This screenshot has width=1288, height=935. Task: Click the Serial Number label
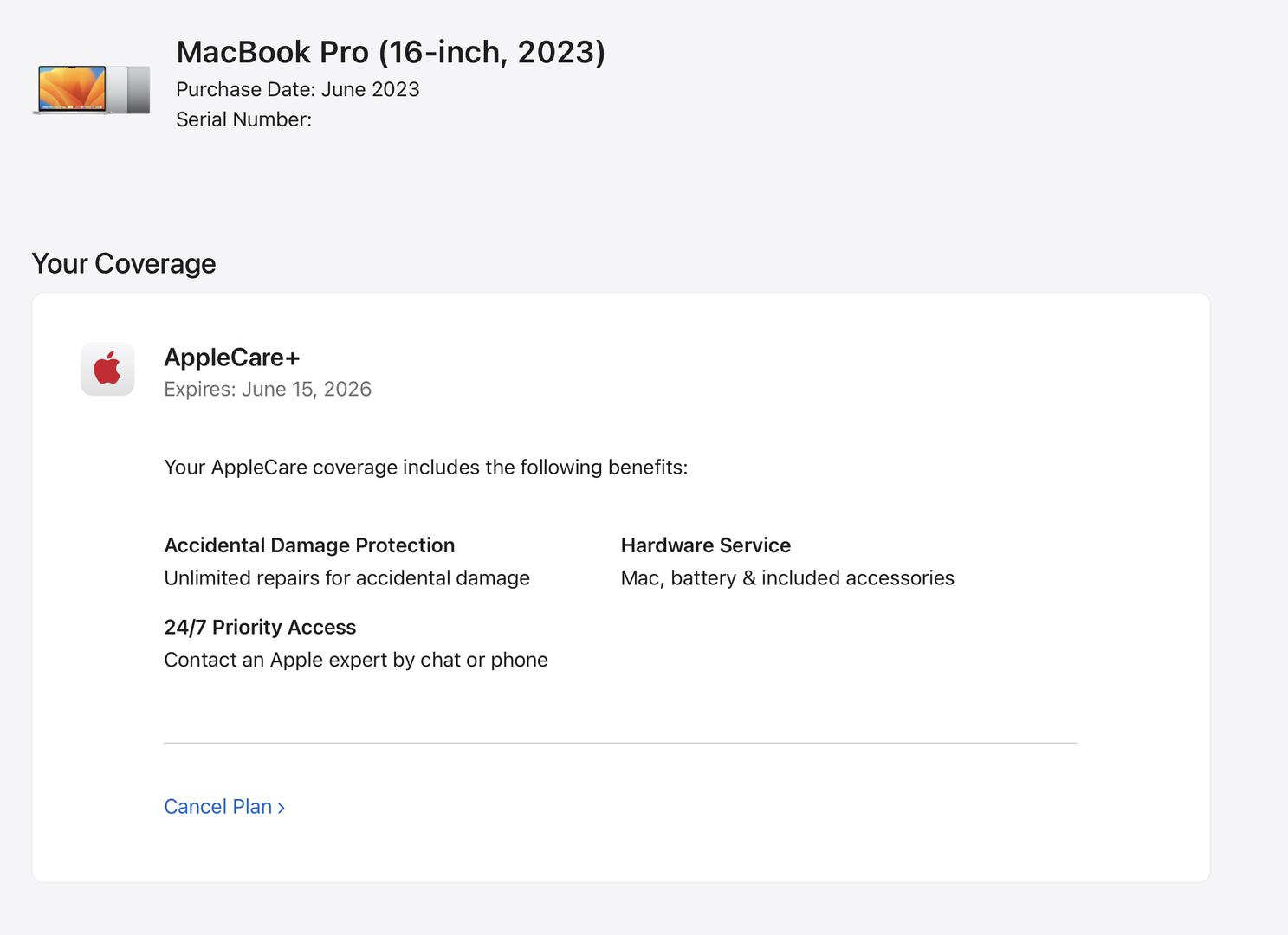coord(243,119)
